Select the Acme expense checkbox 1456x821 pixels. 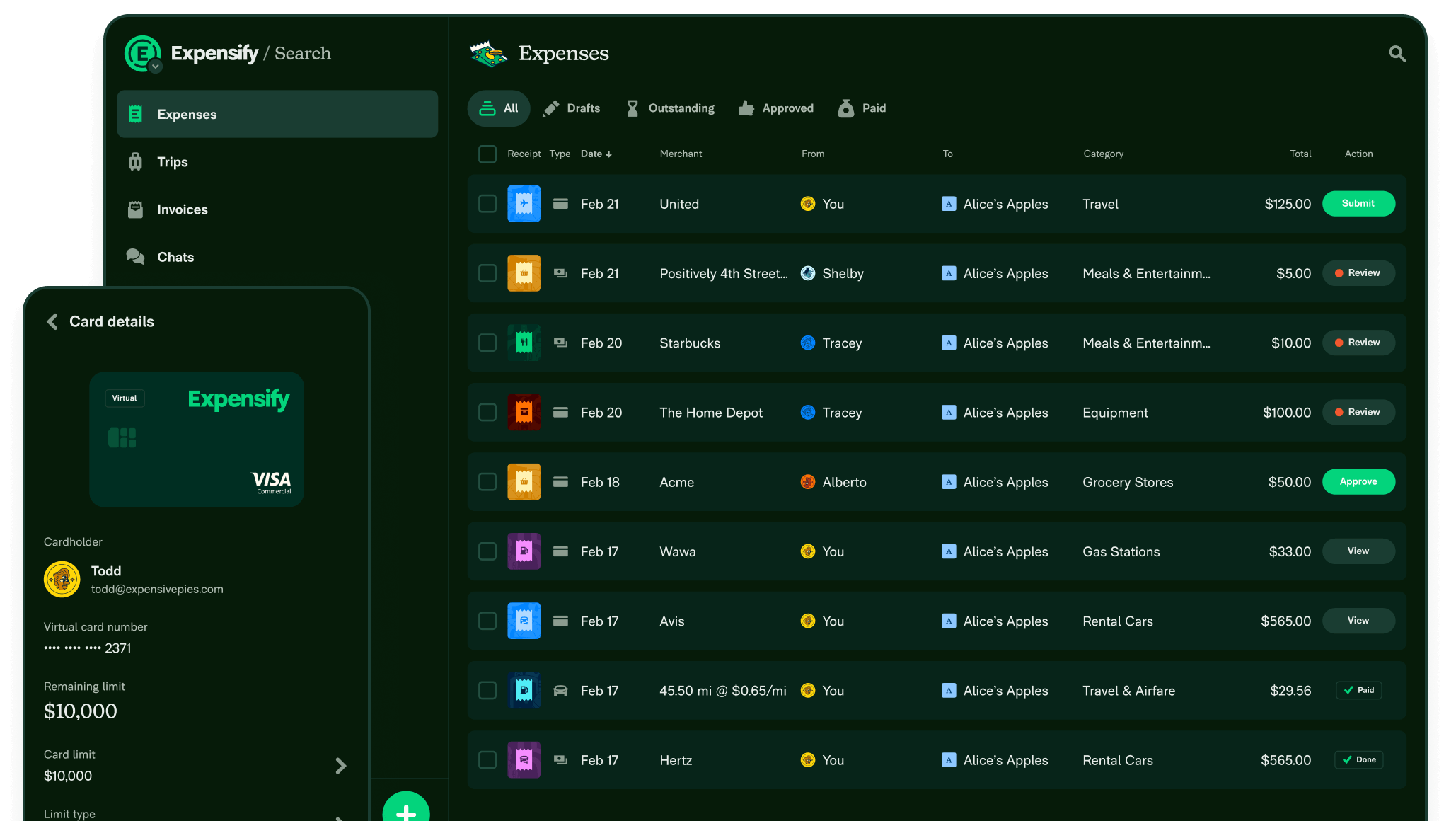[487, 482]
